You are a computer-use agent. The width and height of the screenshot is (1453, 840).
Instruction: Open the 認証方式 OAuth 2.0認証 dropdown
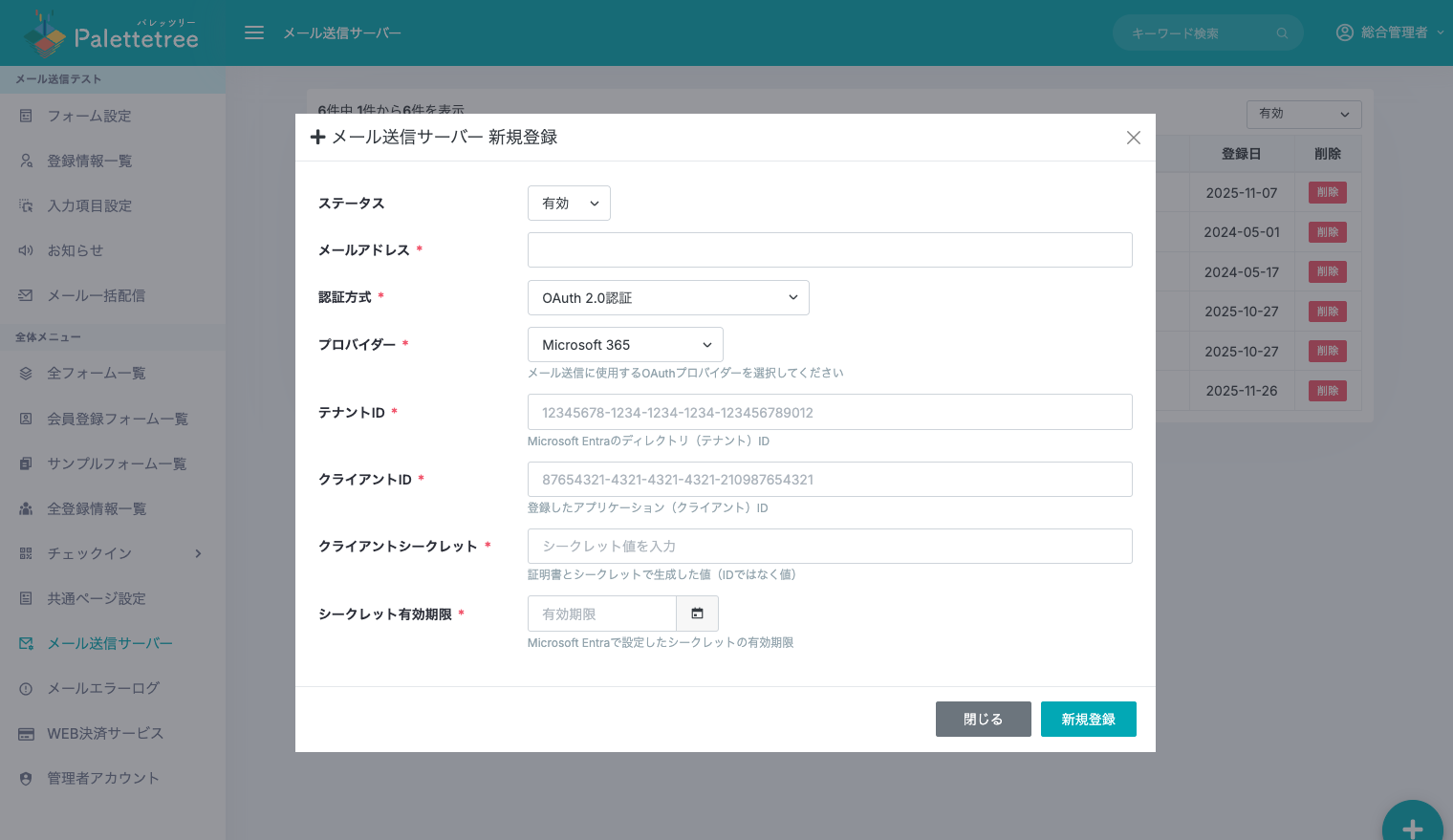tap(668, 297)
